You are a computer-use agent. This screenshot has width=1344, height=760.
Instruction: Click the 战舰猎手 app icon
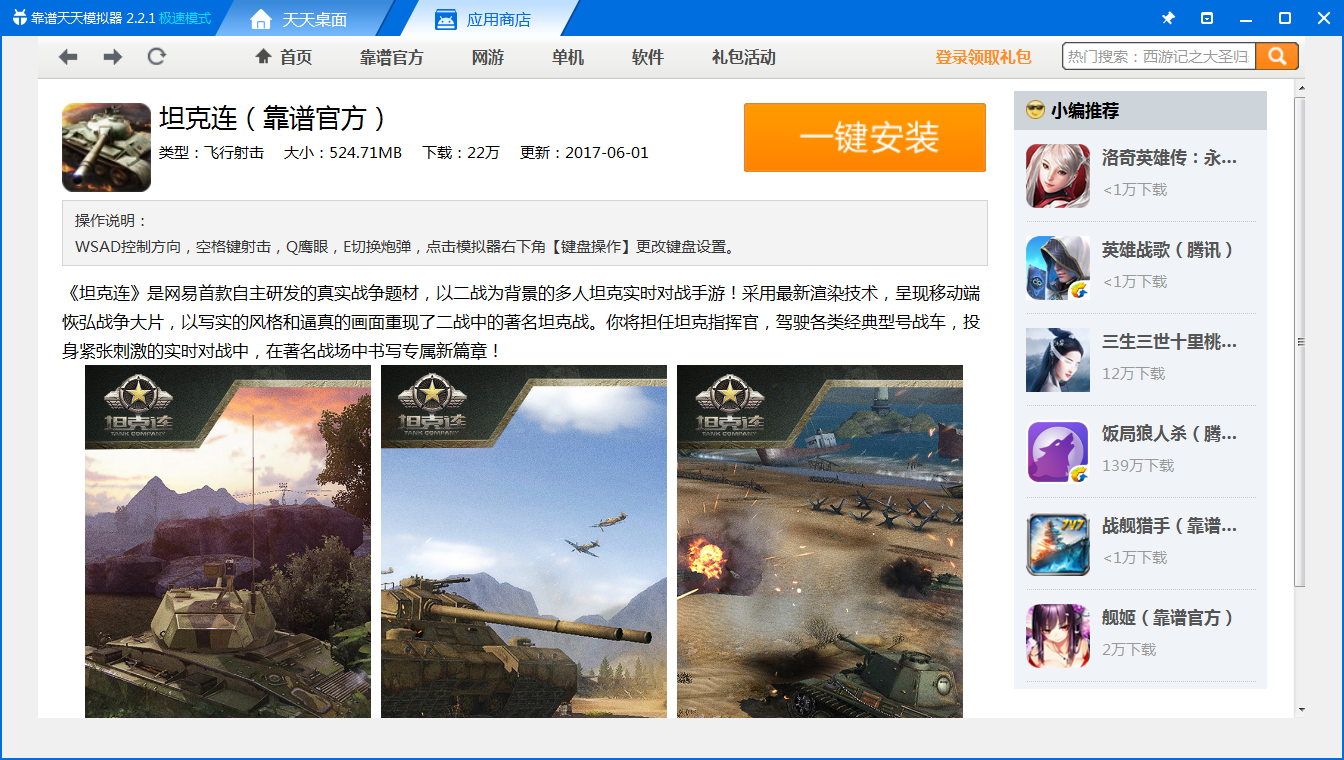click(x=1058, y=543)
